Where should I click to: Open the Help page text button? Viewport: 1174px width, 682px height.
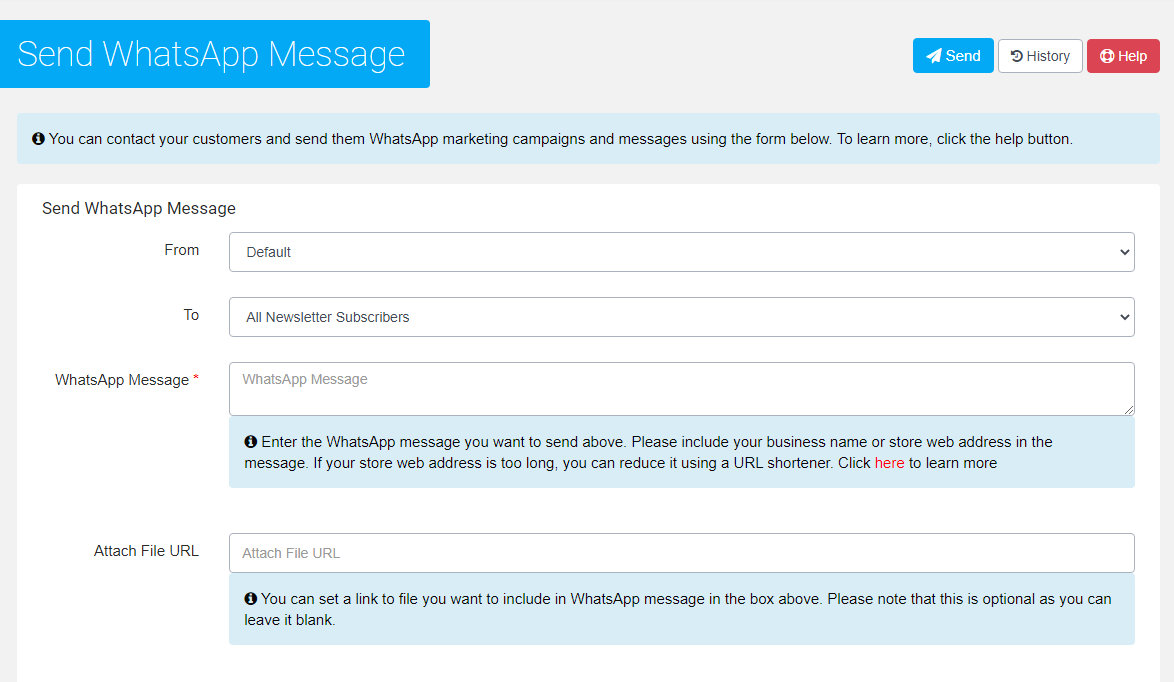pos(1132,56)
